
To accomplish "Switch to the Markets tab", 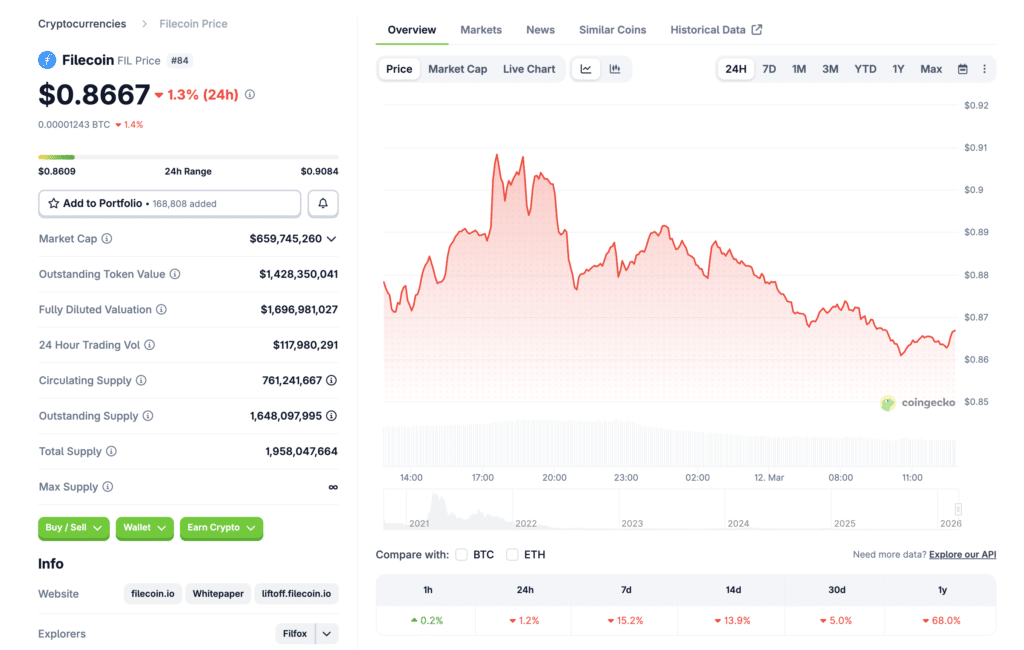I will (x=481, y=29).
